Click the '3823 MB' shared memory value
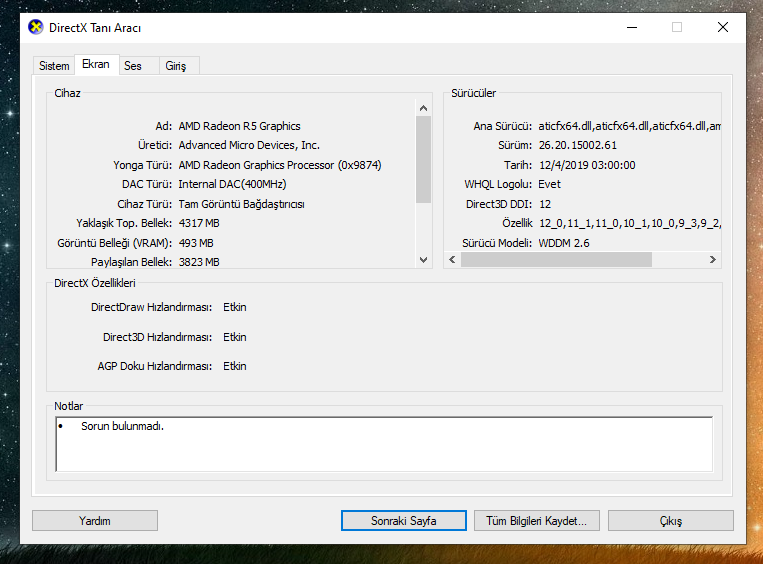Viewport: 763px width, 564px height. tap(199, 262)
